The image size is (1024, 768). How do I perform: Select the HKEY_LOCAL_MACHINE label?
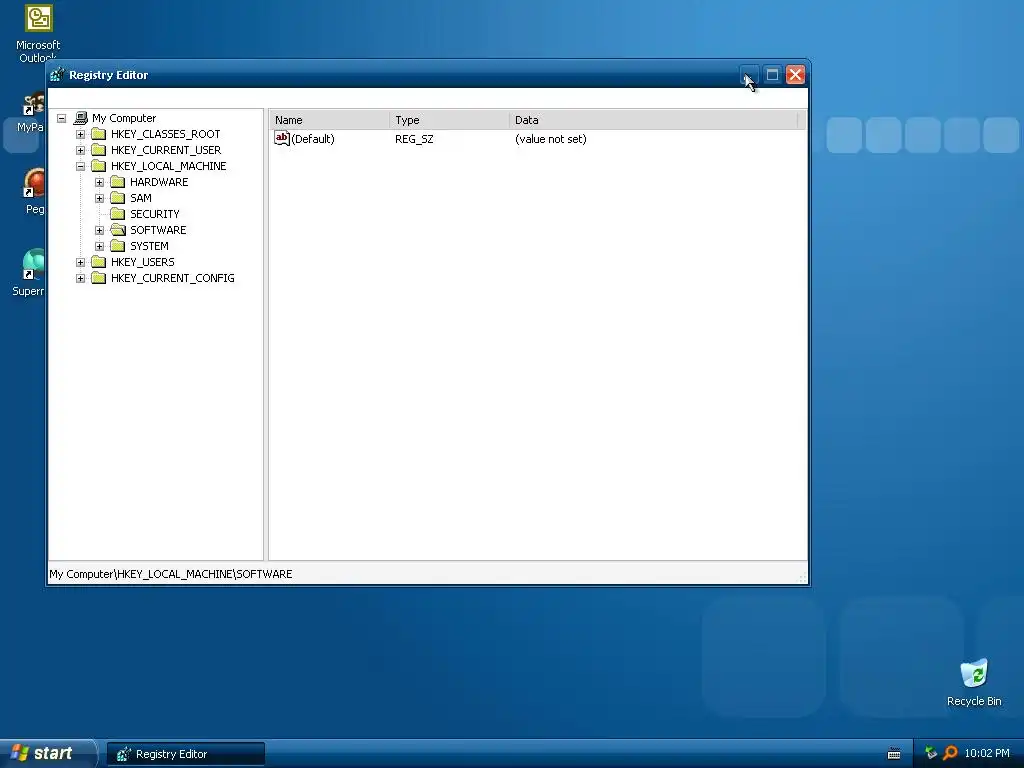168,166
